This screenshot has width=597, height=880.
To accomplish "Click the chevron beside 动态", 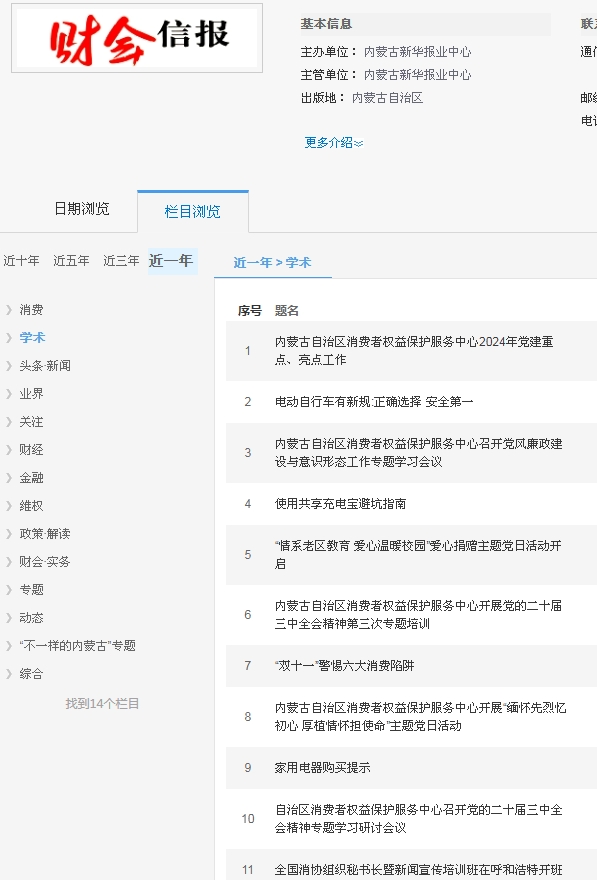I will coord(8,618).
